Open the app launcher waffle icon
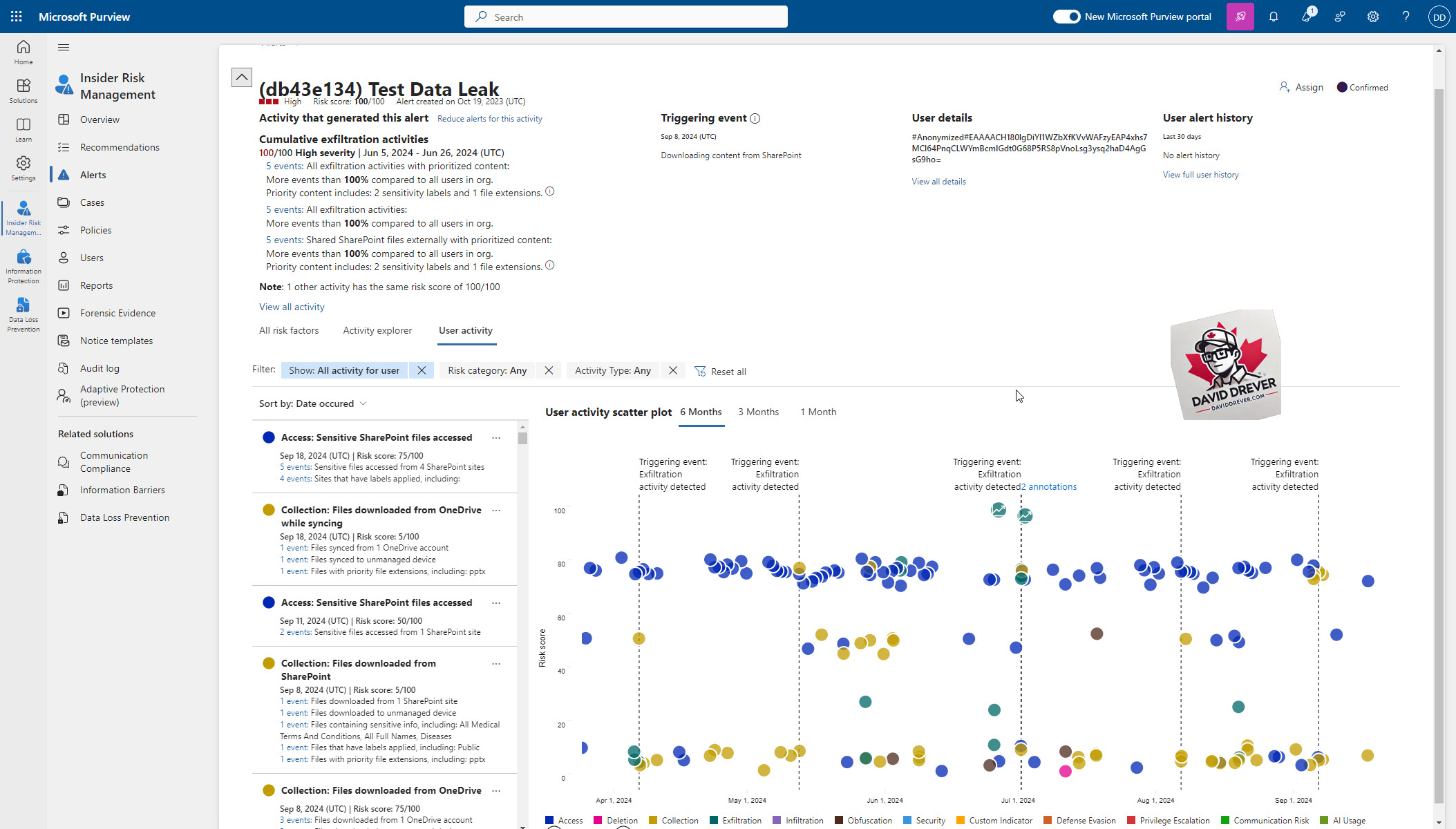This screenshot has width=1456, height=829. 17,17
